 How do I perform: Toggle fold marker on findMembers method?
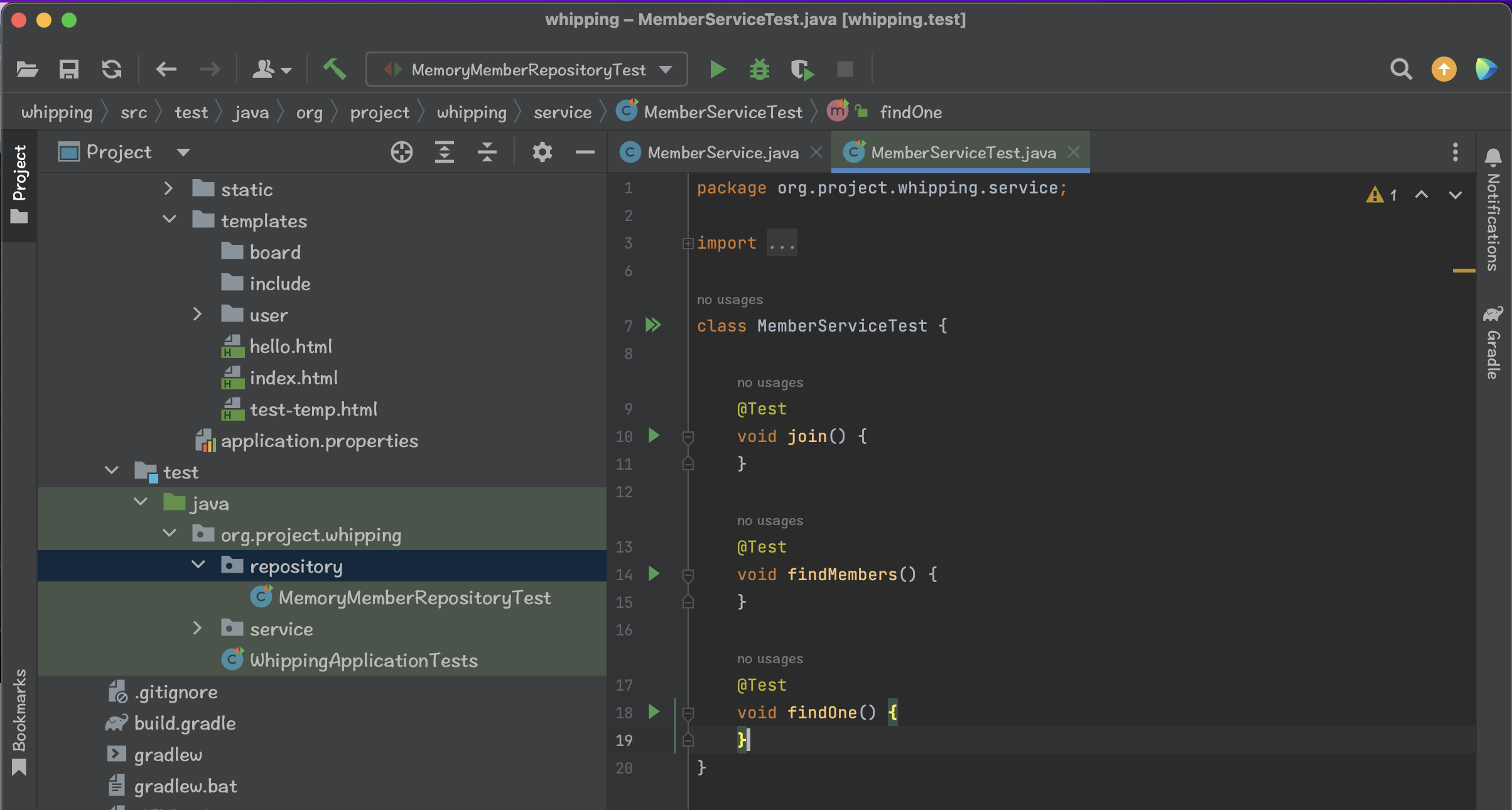coord(688,575)
